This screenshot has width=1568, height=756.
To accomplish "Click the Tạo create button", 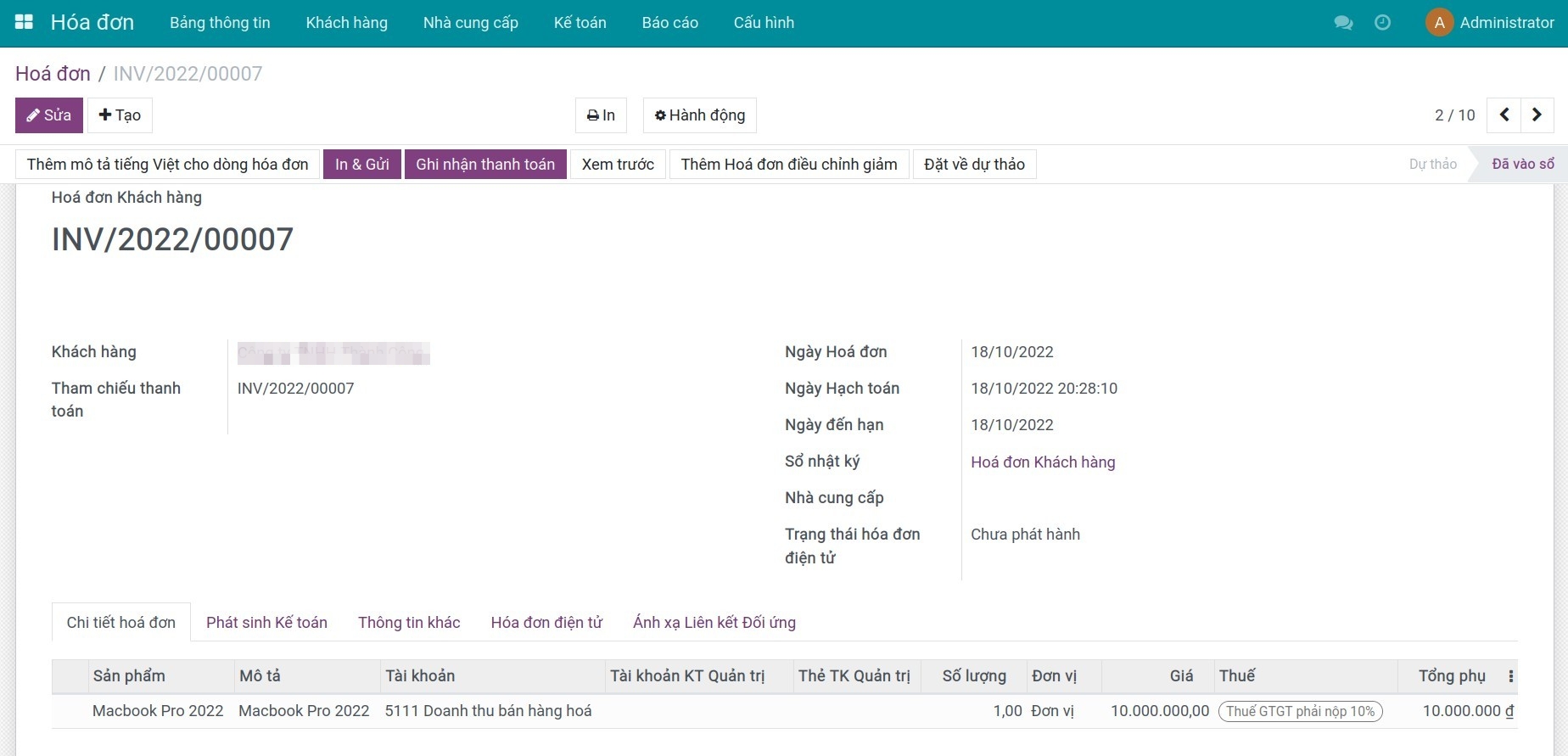I will click(120, 115).
